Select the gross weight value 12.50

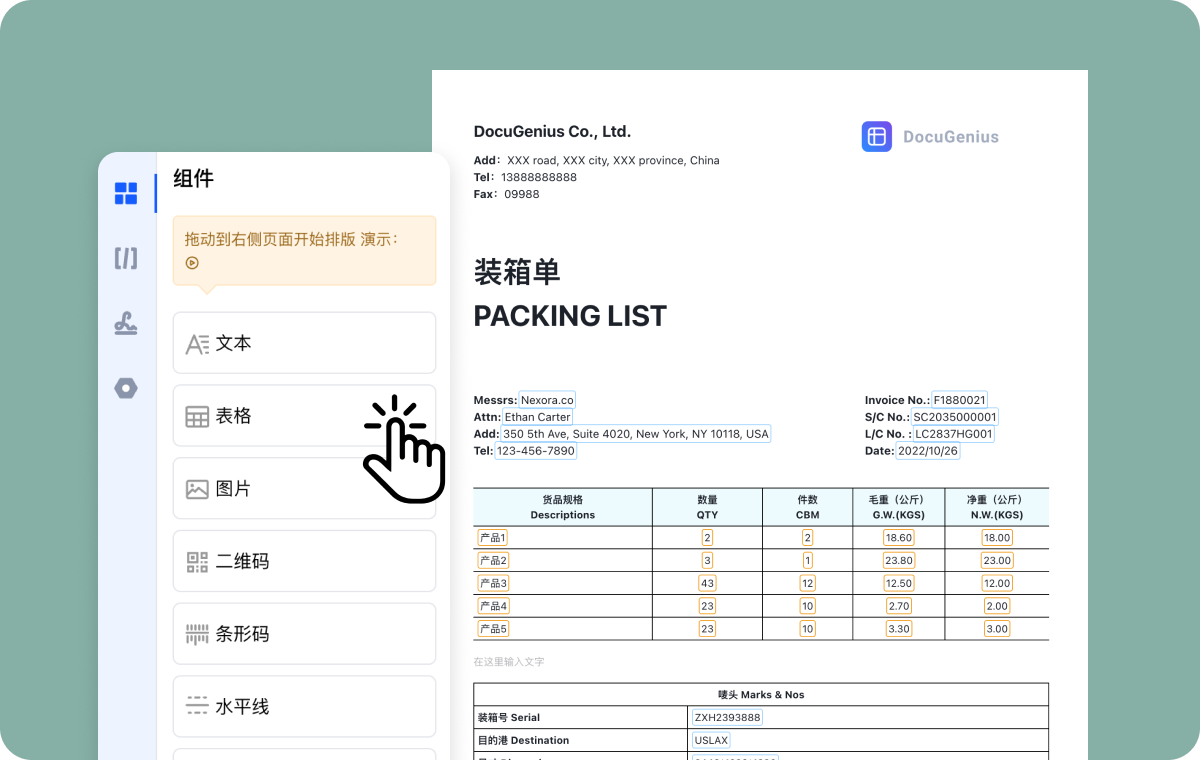(x=899, y=583)
